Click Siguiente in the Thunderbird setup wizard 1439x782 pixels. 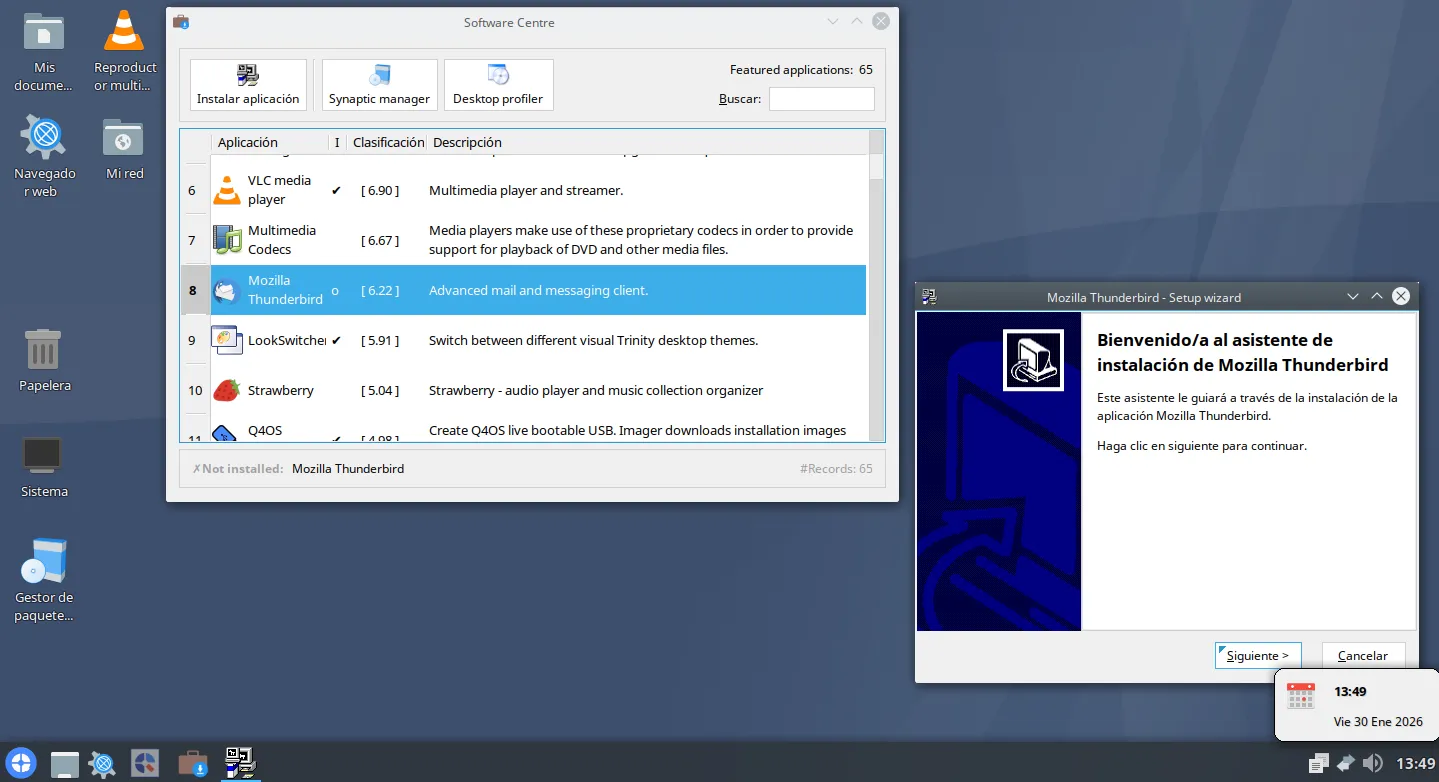(1257, 655)
